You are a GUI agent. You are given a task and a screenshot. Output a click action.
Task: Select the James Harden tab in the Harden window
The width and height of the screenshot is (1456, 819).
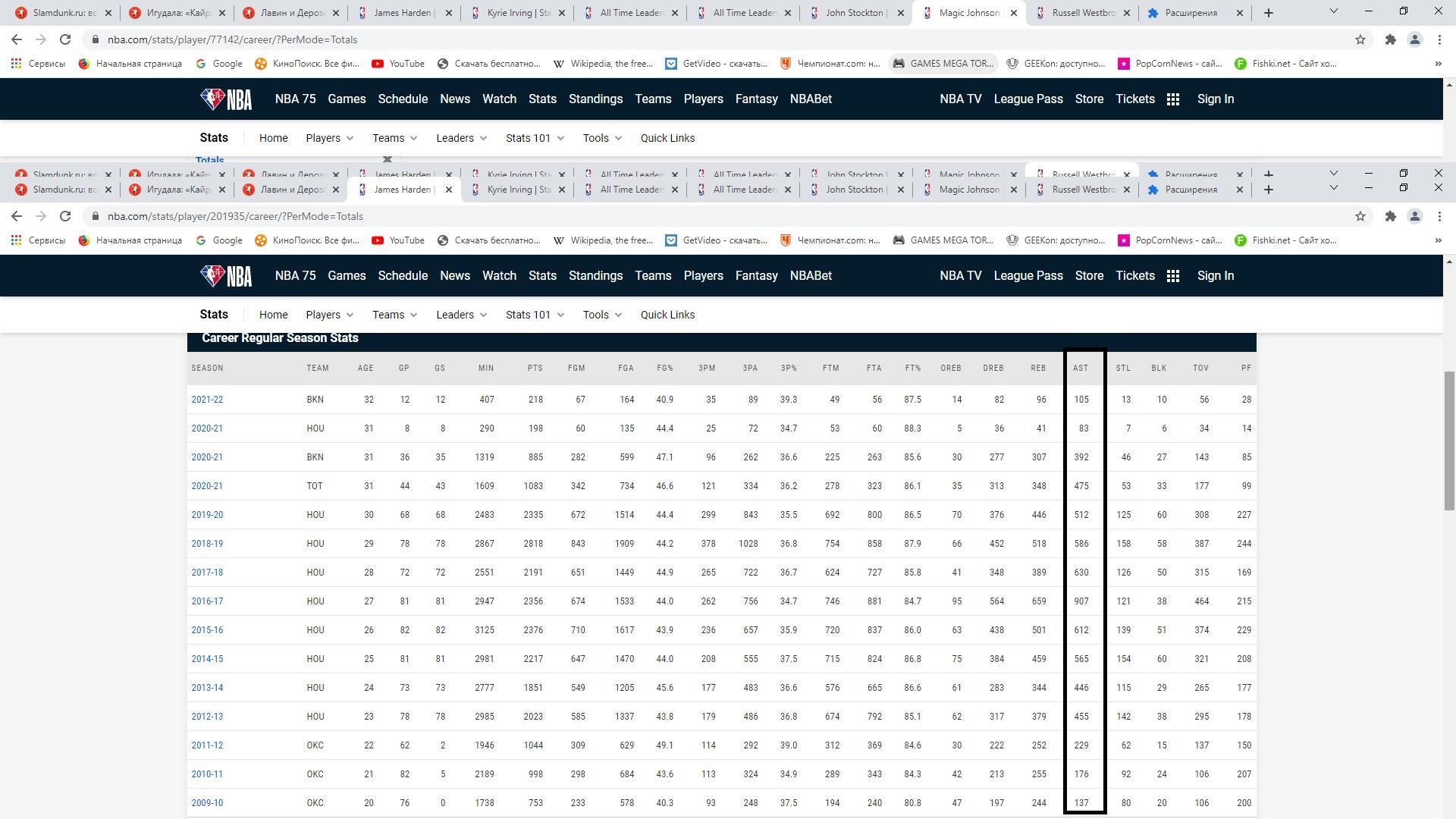(403, 190)
